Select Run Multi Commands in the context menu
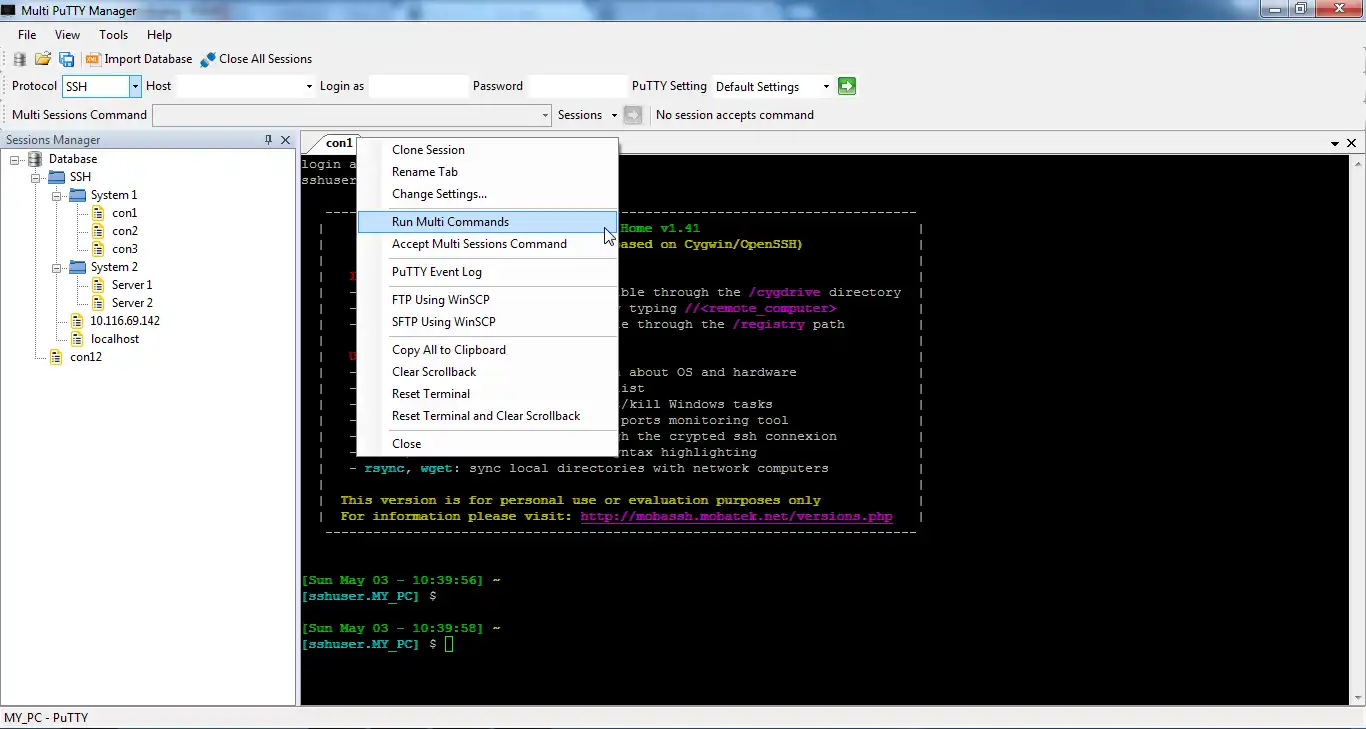The image size is (1366, 729). (x=450, y=222)
